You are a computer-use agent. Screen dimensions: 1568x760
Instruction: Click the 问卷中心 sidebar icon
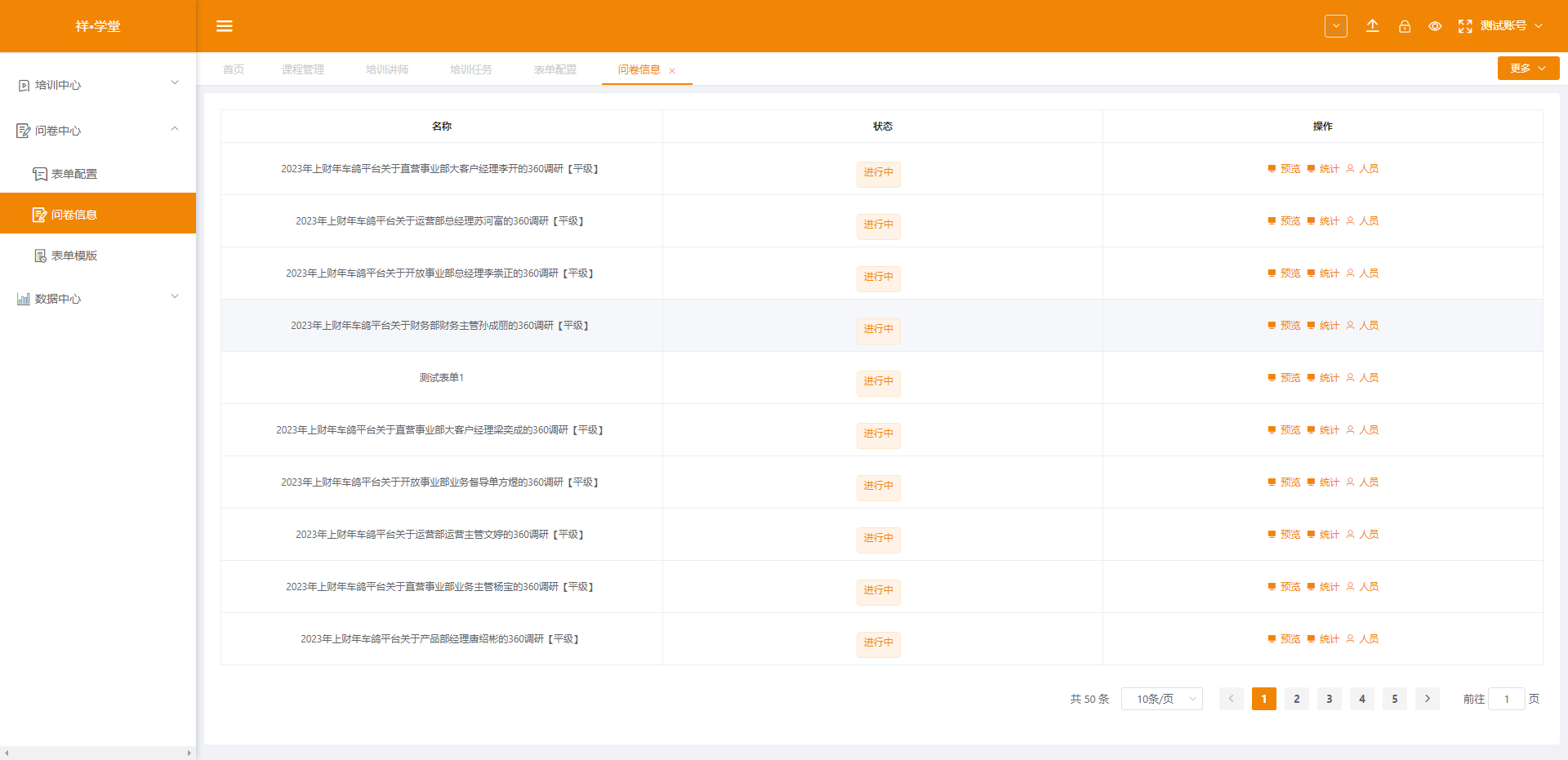pos(24,131)
